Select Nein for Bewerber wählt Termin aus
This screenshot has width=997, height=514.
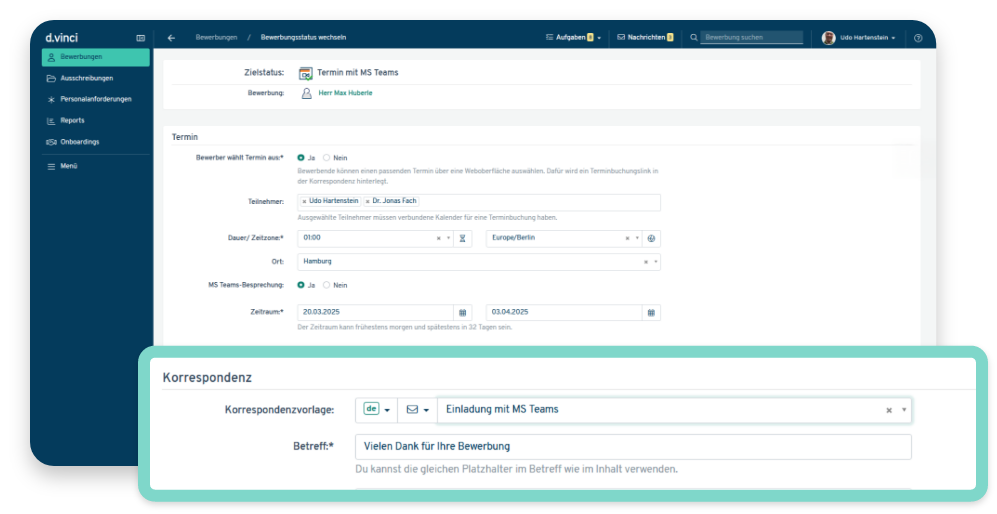[327, 158]
